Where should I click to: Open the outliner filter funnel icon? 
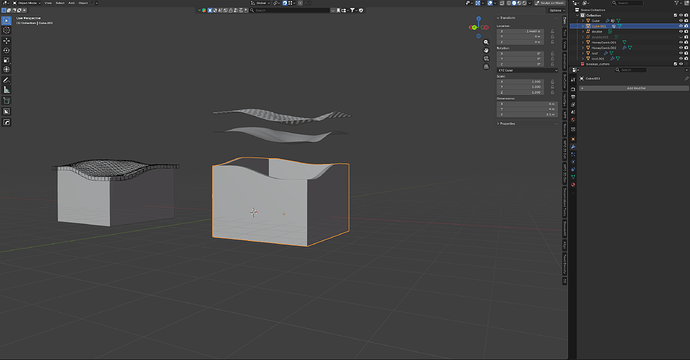677,3
